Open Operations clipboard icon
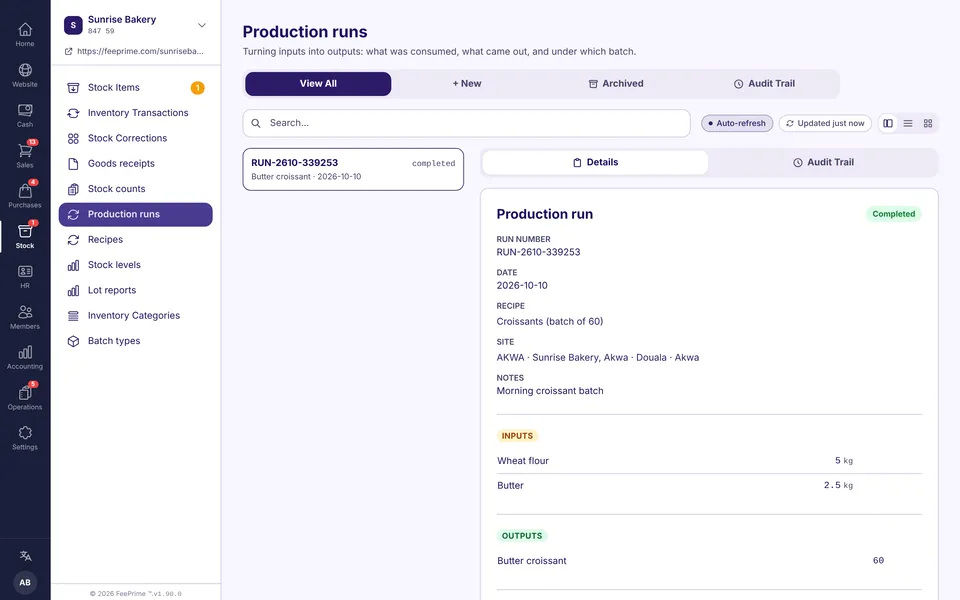Screen dimensions: 960x600 click(x=25, y=392)
